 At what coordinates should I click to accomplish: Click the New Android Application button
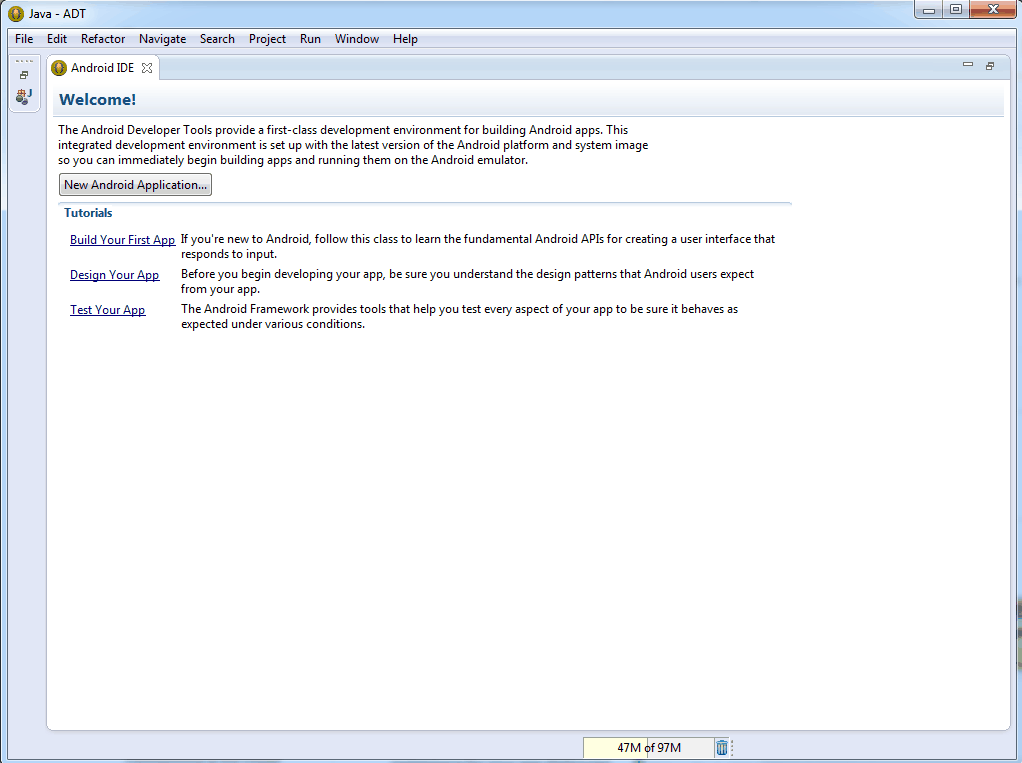pos(135,185)
